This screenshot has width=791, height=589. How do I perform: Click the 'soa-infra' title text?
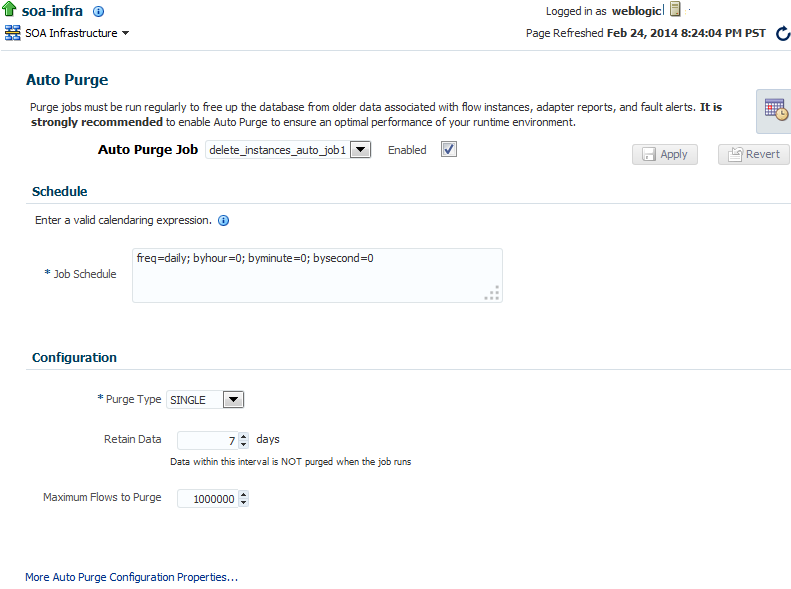click(52, 11)
